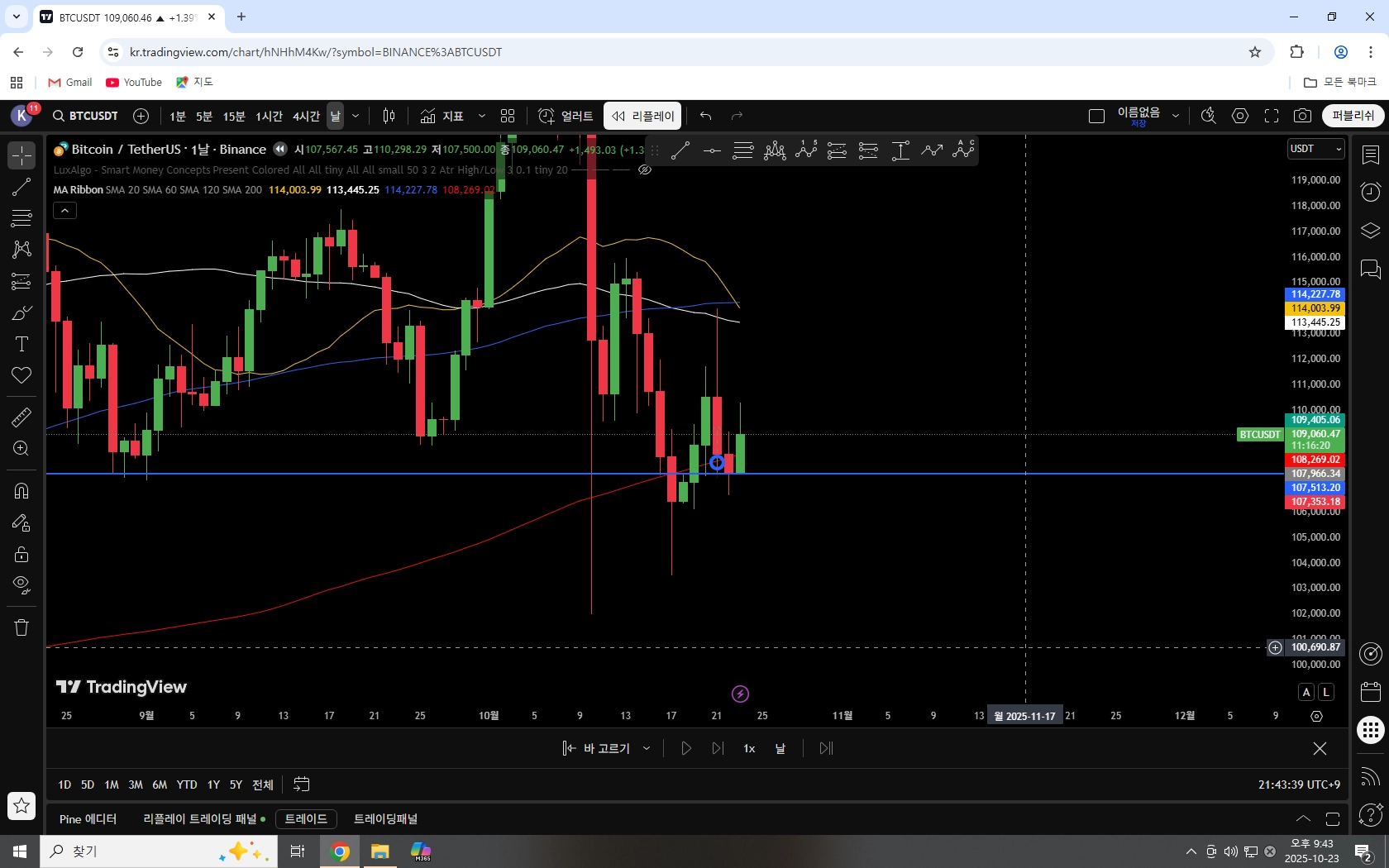Screen dimensions: 1389x868
Task: Switch to the 15분 timeframe
Action: (234, 117)
